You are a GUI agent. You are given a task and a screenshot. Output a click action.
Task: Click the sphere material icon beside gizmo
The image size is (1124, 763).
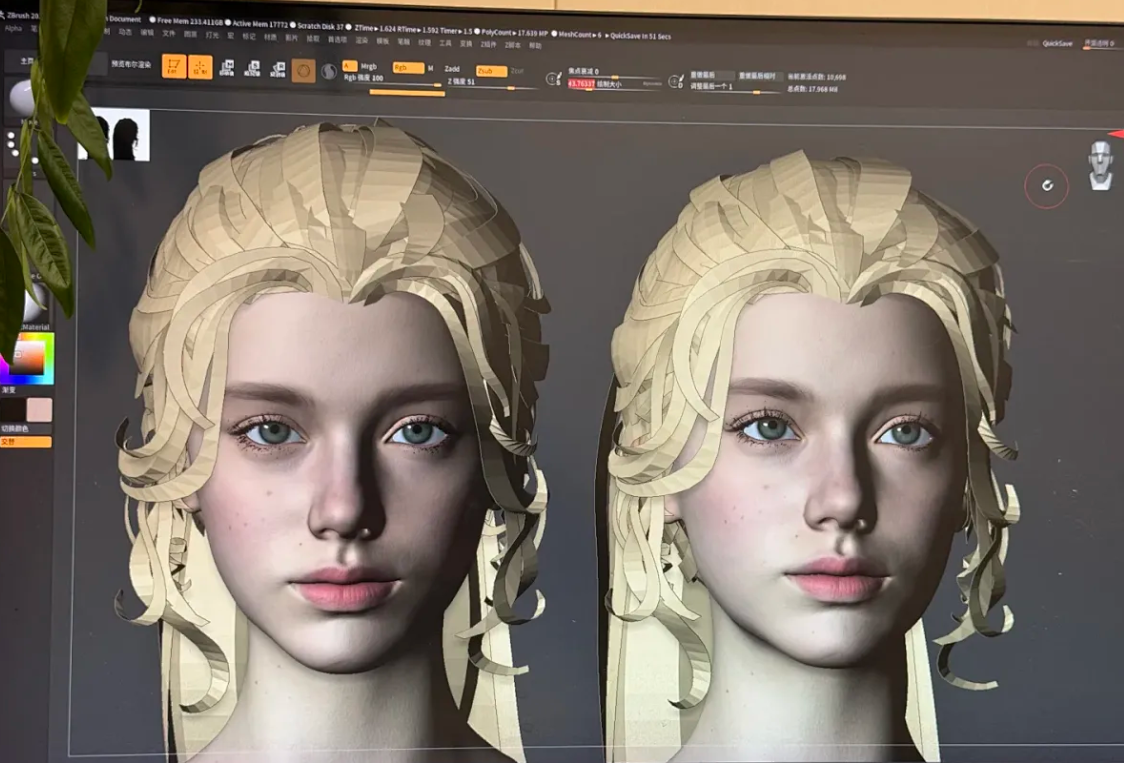coord(329,72)
